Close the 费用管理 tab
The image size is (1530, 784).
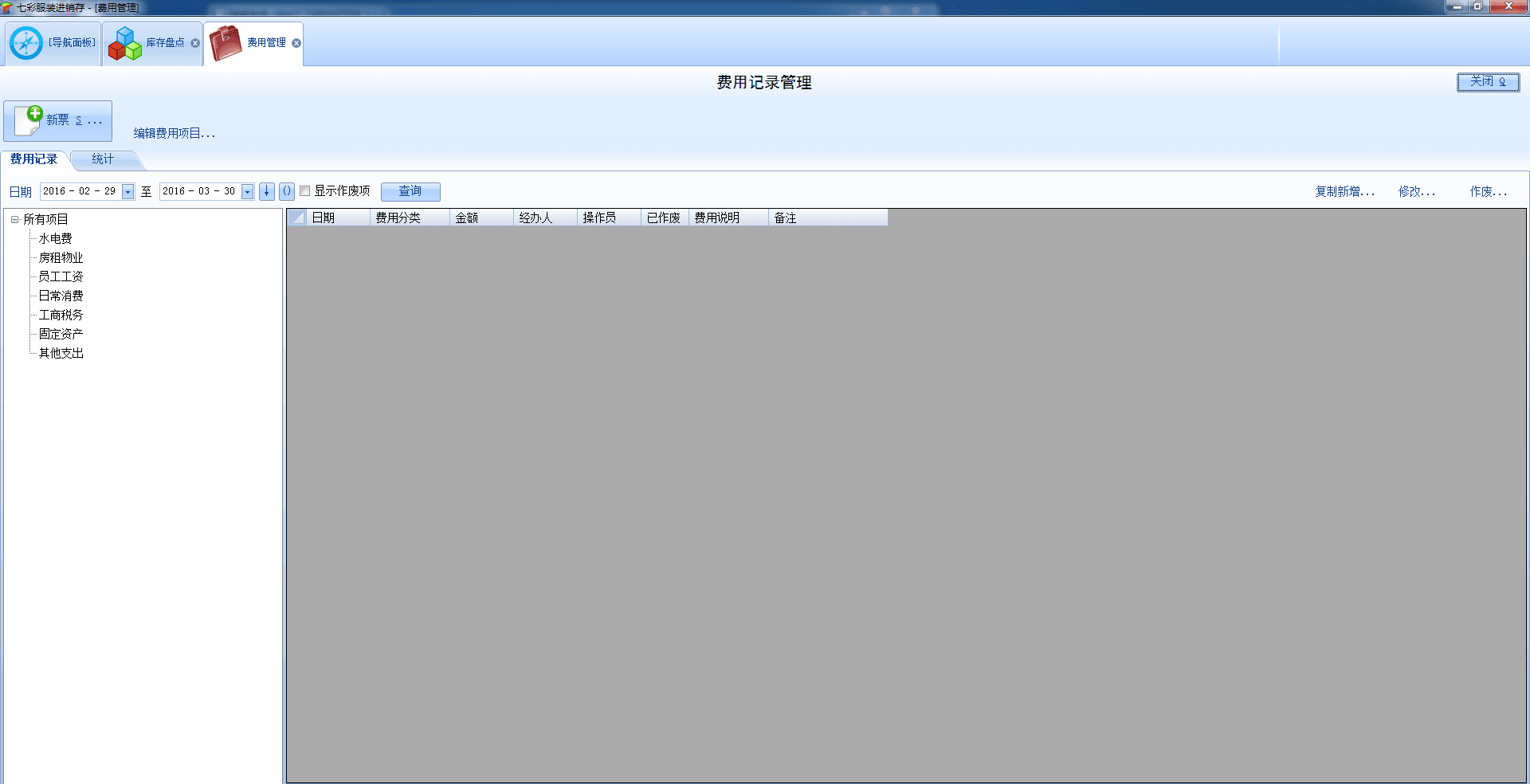point(296,43)
